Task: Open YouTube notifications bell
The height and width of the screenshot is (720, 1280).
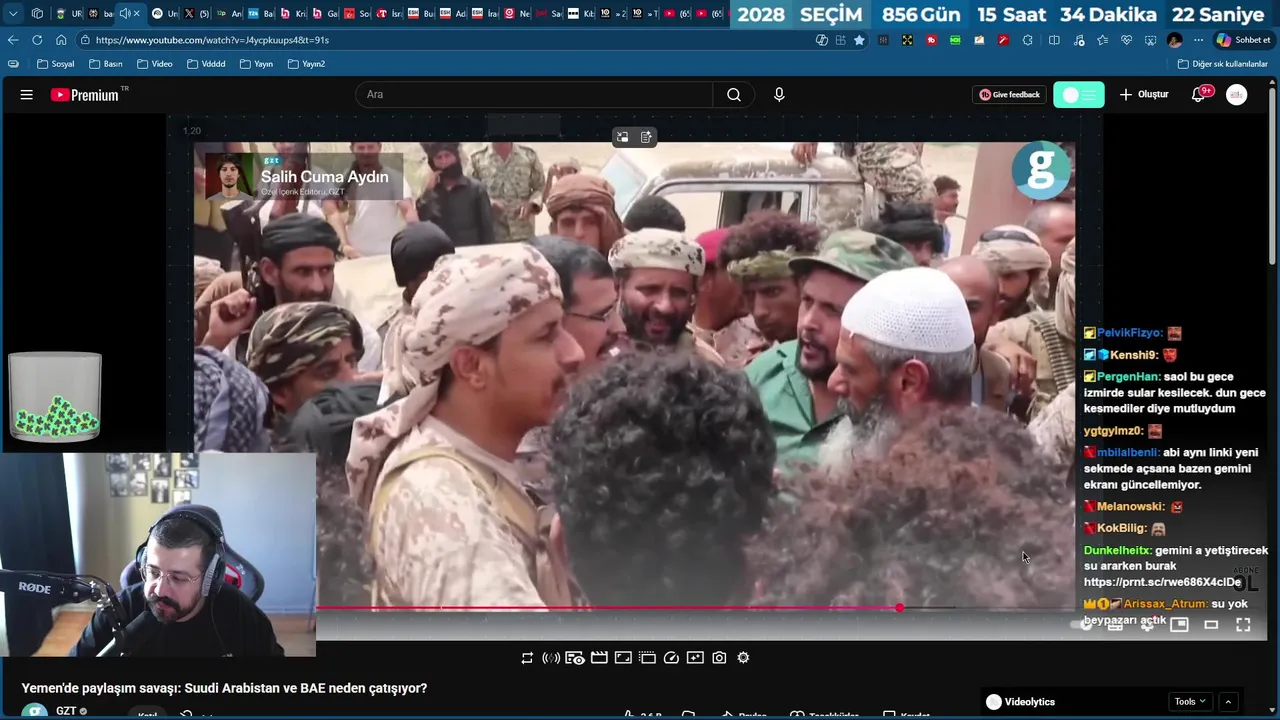Action: pos(1198,94)
